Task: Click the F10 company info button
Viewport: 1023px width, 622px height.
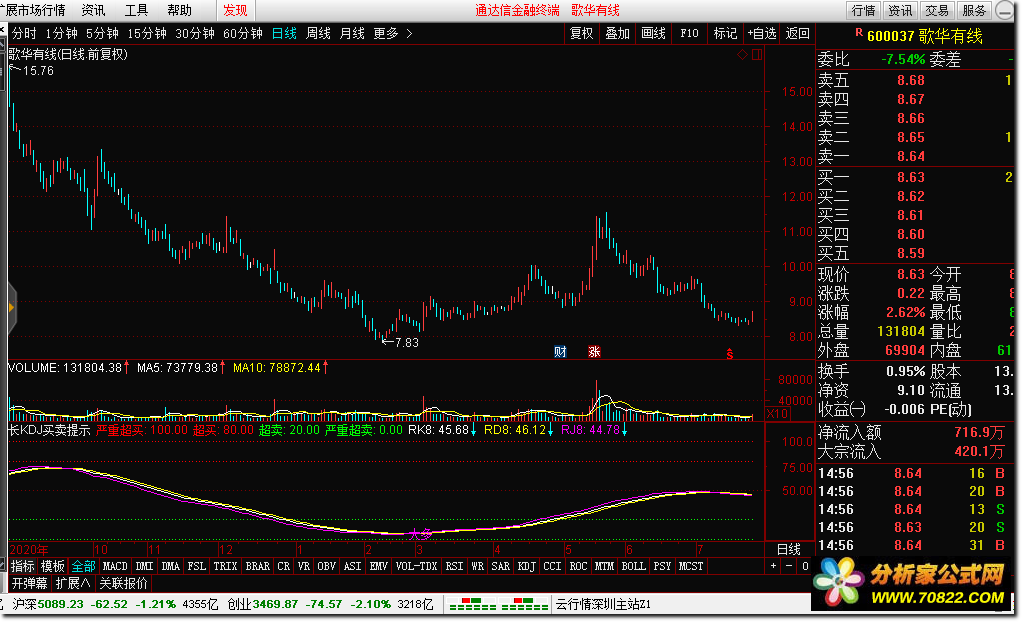Action: pyautogui.click(x=689, y=33)
